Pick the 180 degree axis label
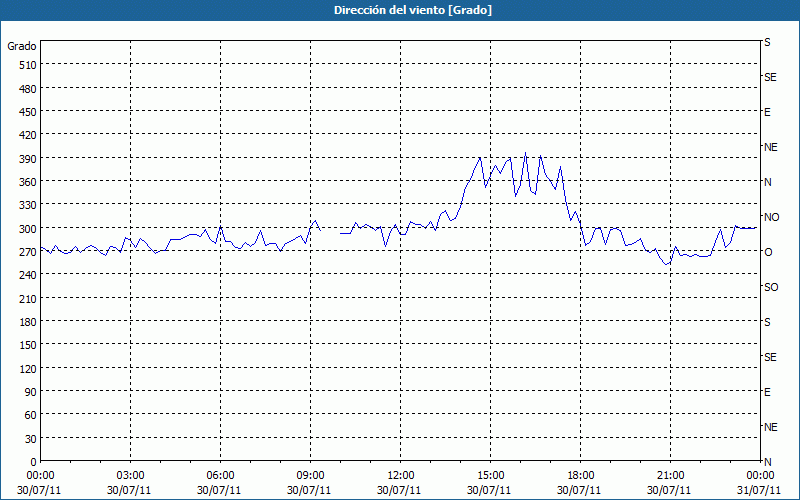The width and height of the screenshot is (800, 500). [x=28, y=322]
